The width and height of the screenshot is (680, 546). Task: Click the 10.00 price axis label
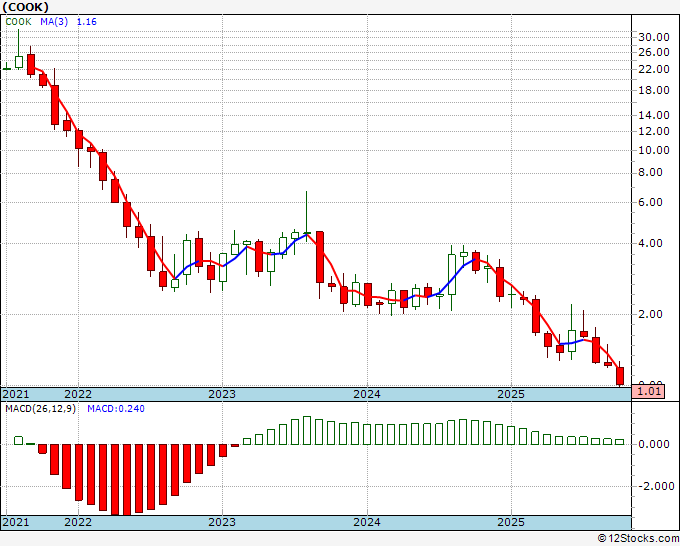pos(654,150)
